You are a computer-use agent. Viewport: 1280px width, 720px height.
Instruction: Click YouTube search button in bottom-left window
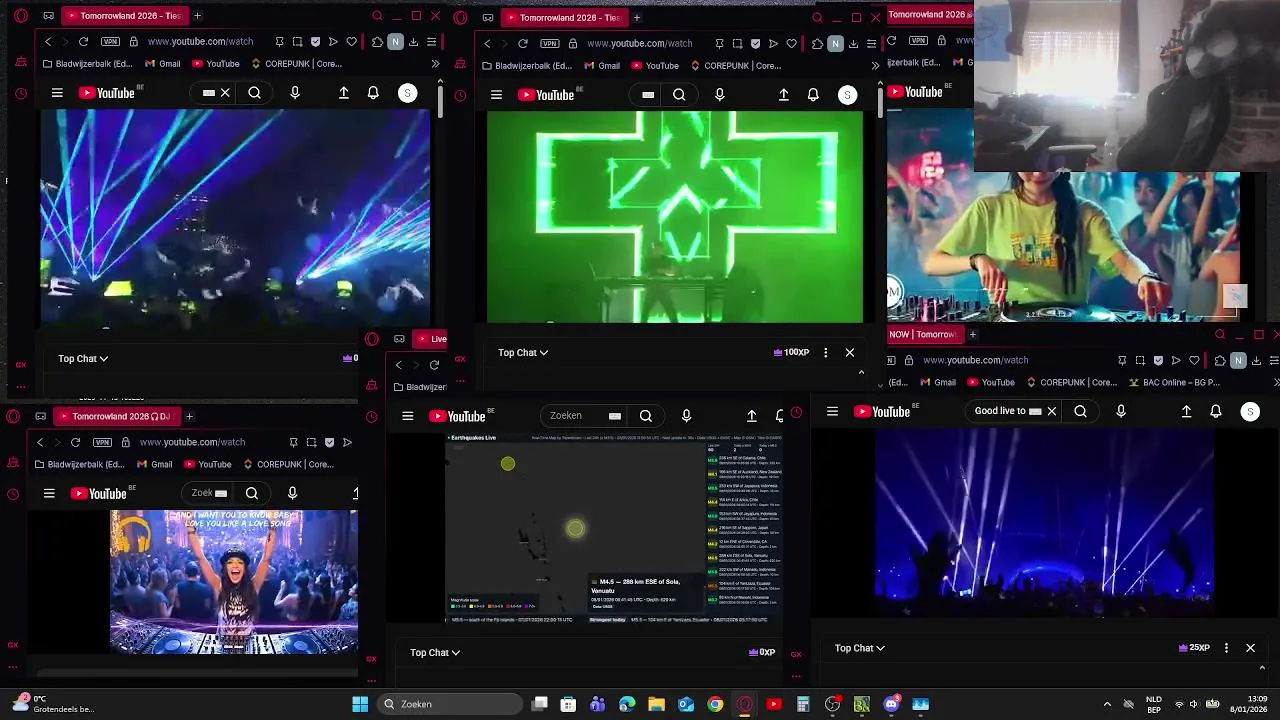click(x=252, y=493)
